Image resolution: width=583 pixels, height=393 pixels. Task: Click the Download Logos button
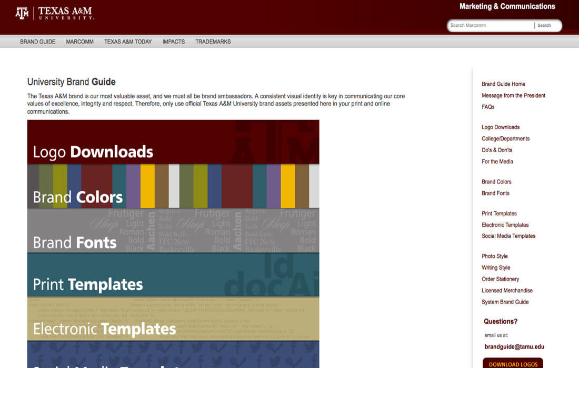pyautogui.click(x=513, y=363)
